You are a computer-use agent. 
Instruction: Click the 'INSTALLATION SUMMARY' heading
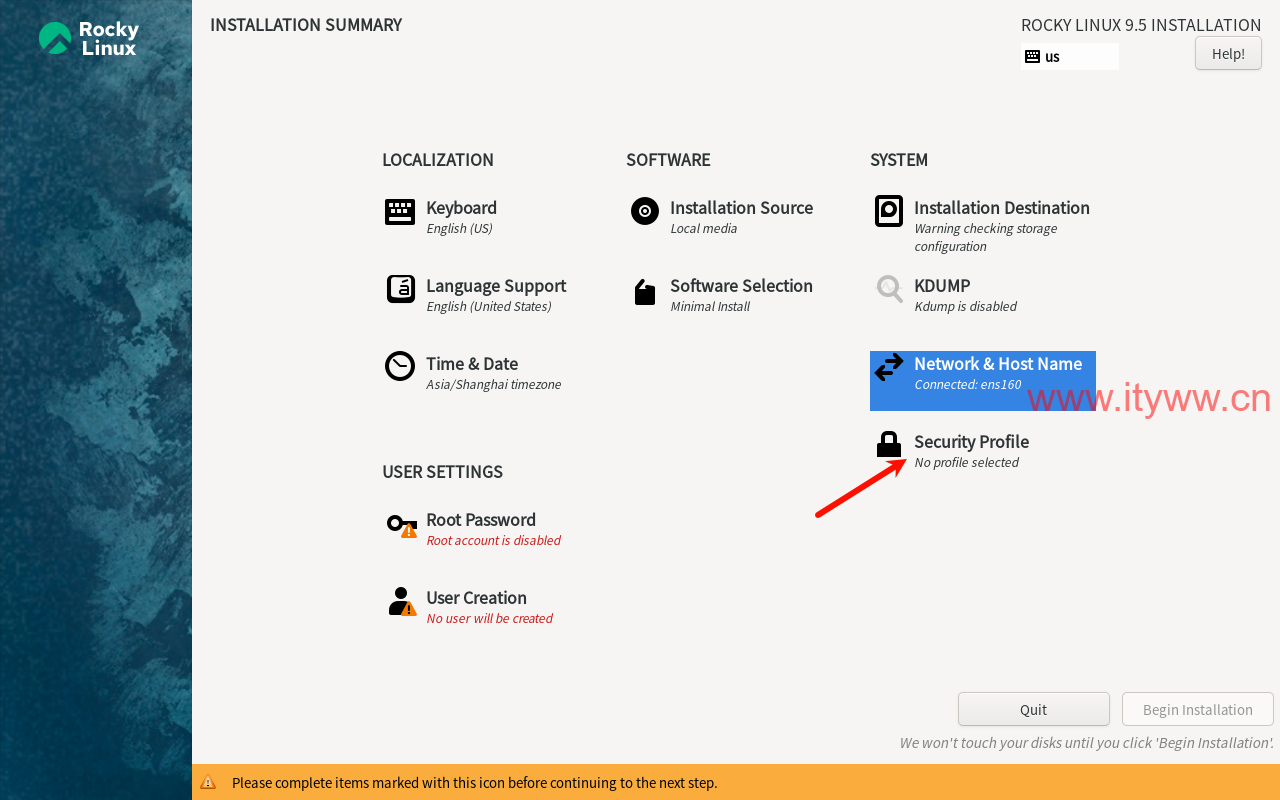(x=306, y=25)
